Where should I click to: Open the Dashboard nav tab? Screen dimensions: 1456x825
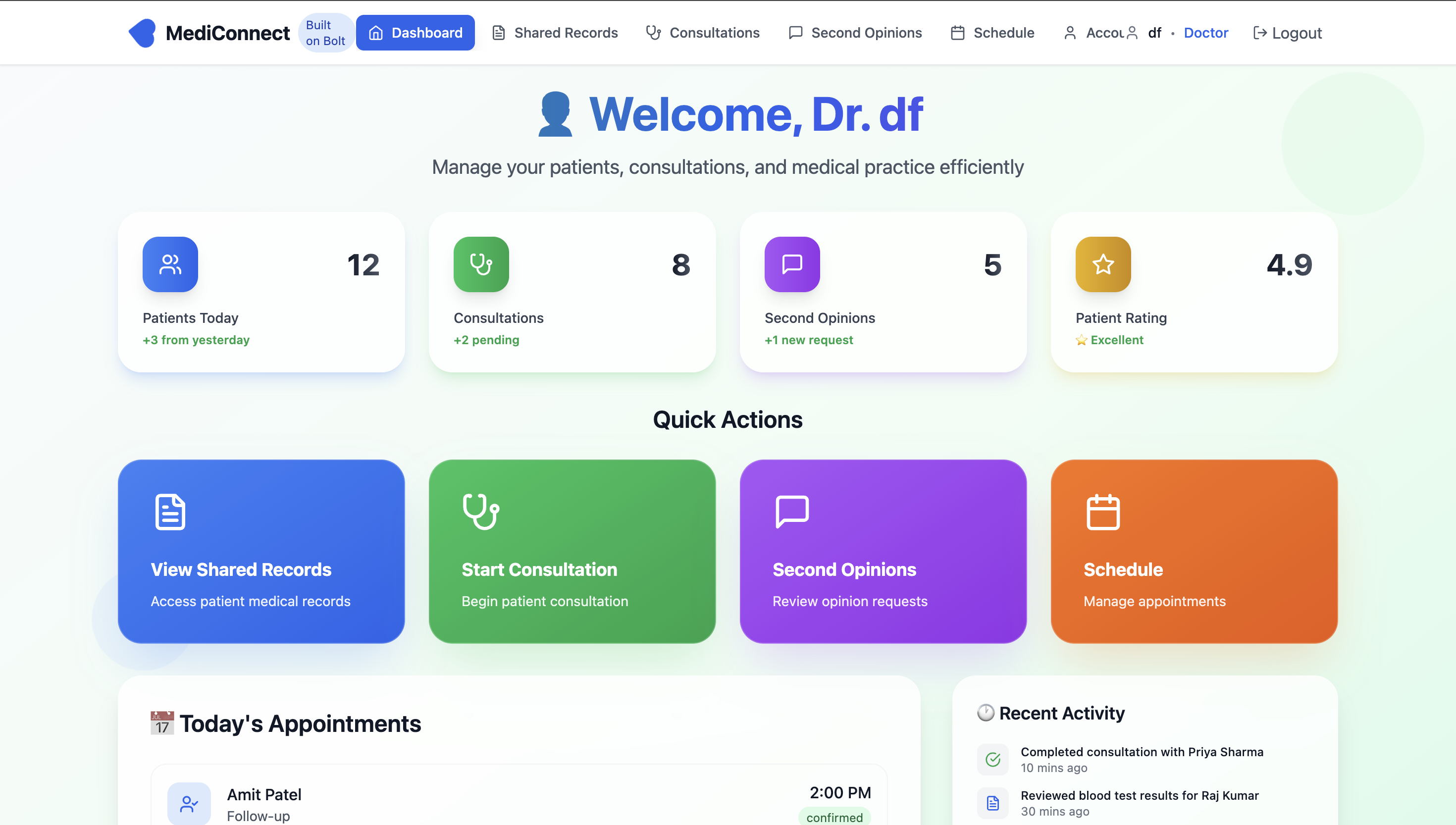tap(416, 33)
